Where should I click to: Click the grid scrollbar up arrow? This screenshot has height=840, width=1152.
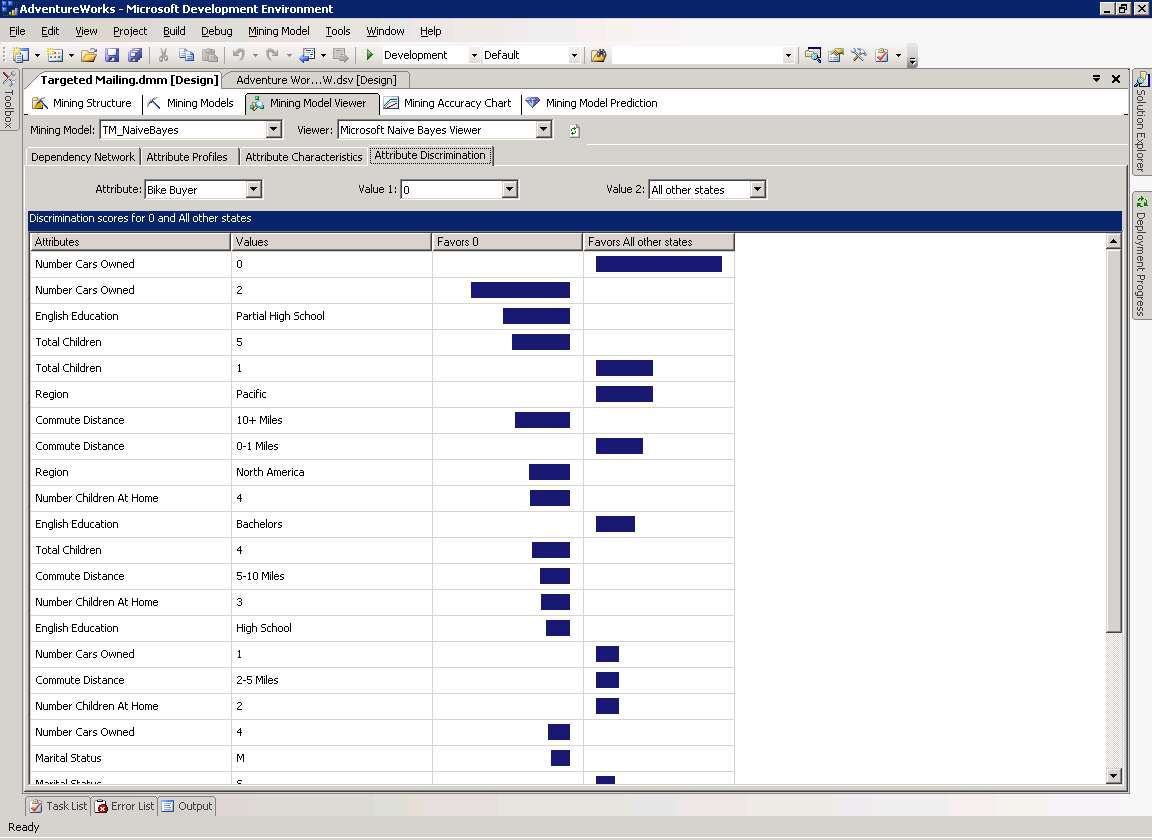pos(1113,241)
